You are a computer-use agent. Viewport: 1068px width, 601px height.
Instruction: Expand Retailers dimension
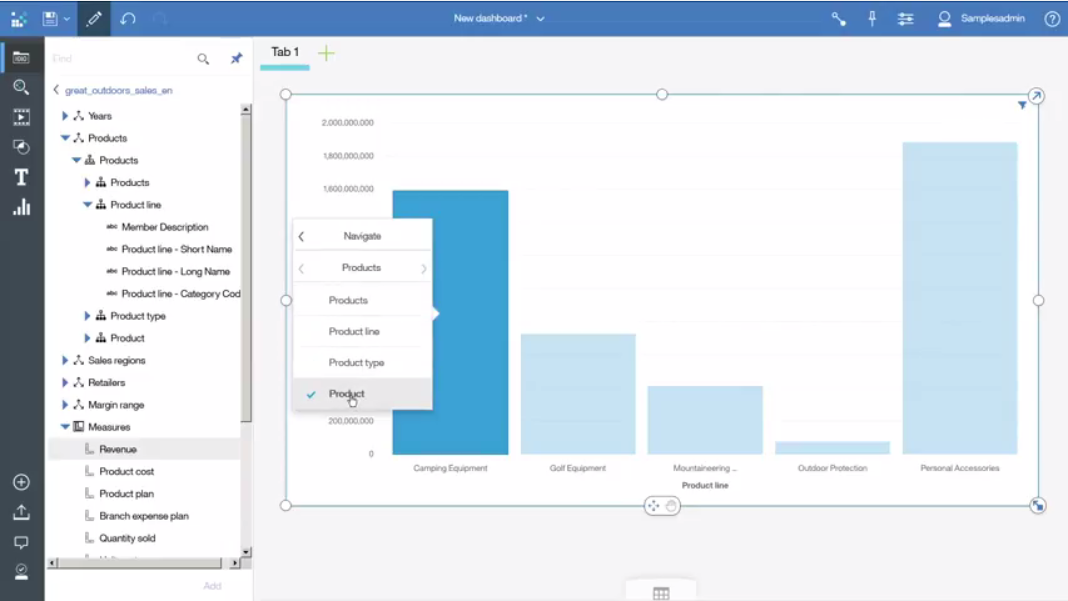65,382
